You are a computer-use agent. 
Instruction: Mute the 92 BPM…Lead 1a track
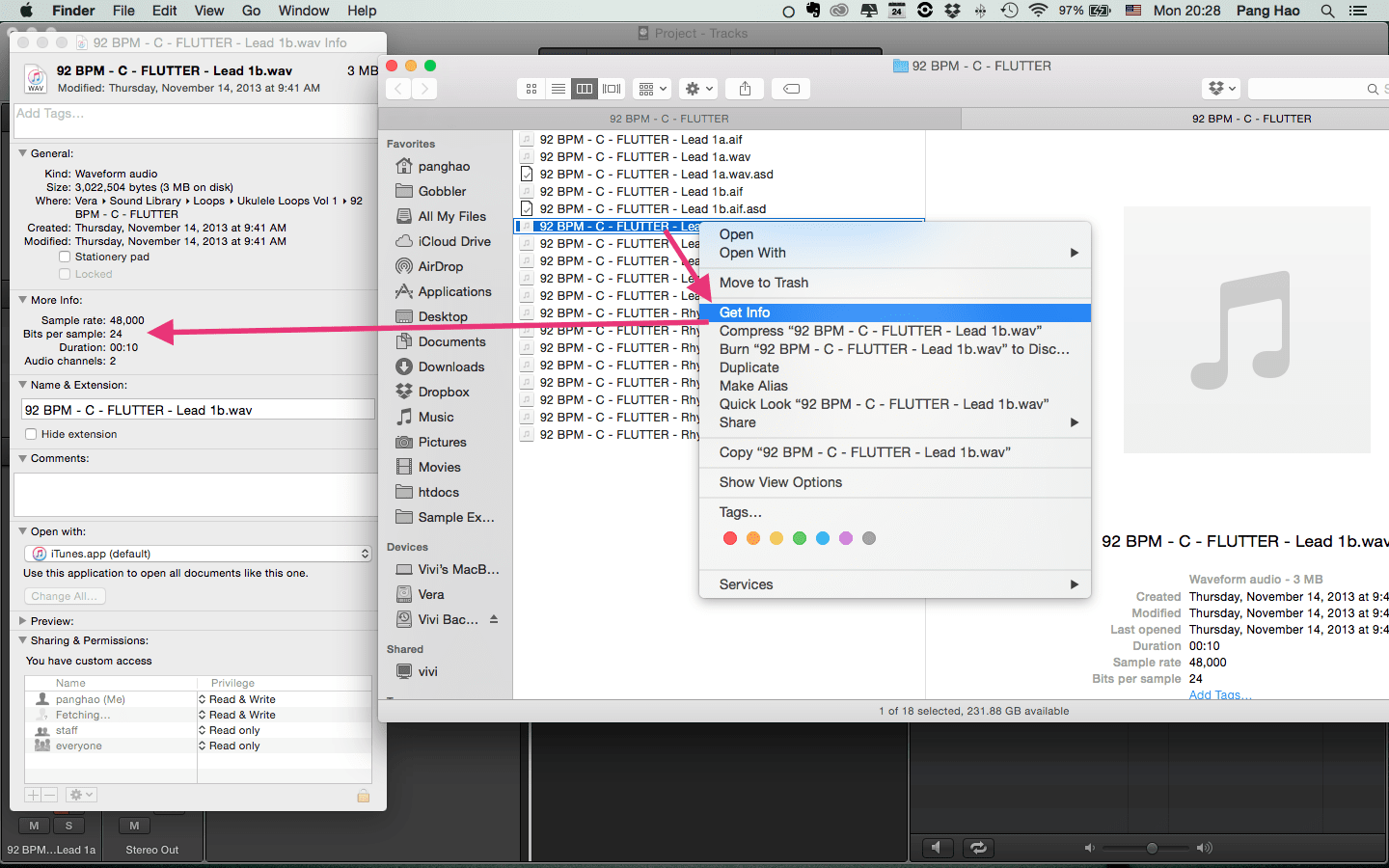[34, 826]
